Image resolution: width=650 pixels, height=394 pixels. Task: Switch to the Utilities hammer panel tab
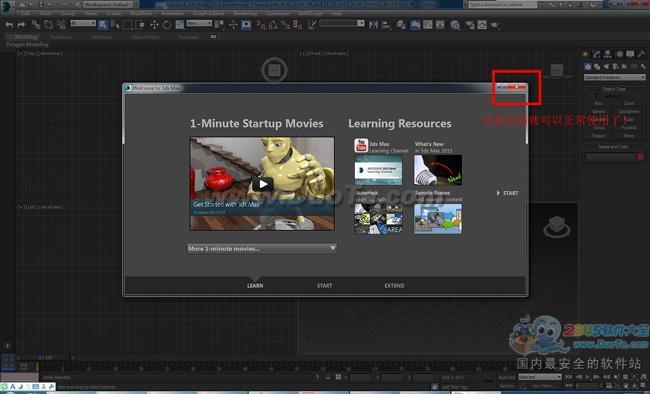[642, 54]
